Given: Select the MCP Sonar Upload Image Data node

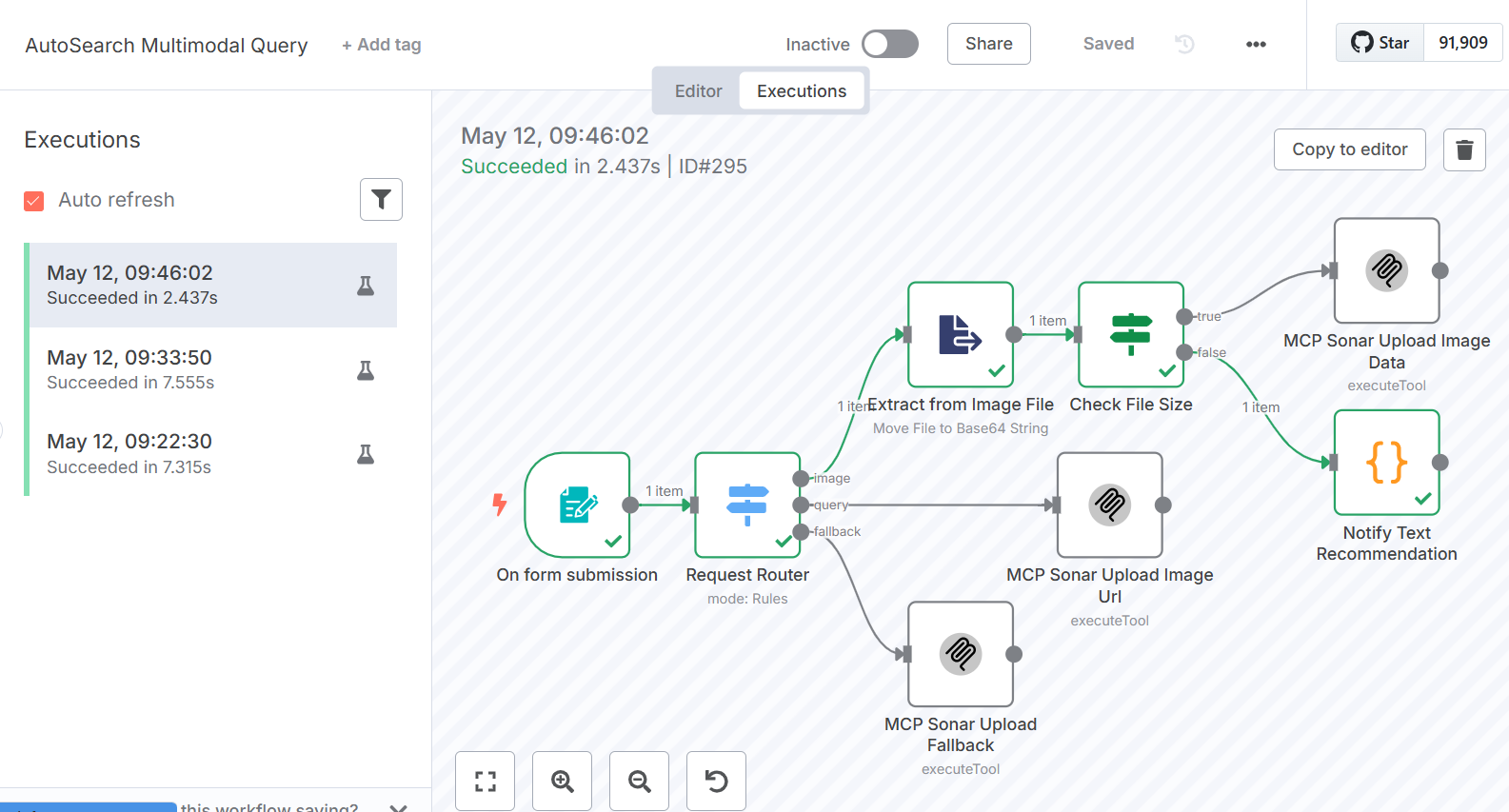Looking at the screenshot, I should click(1387, 270).
